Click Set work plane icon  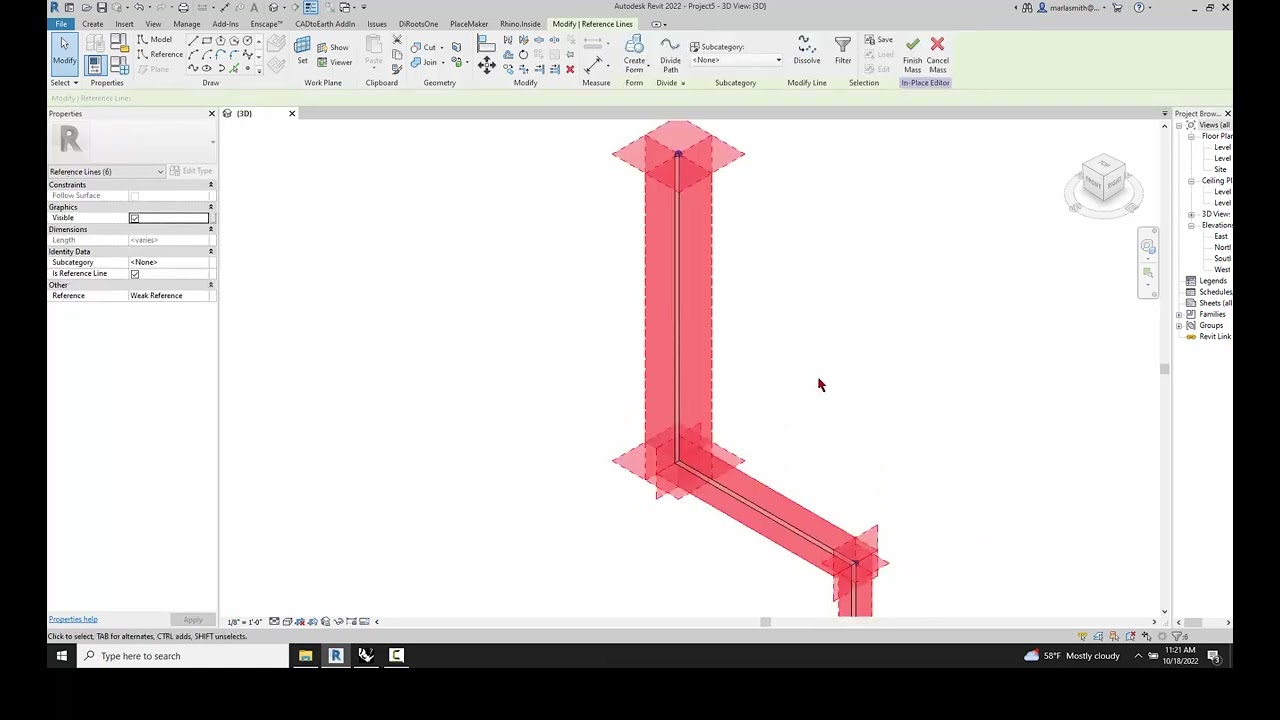tap(302, 51)
